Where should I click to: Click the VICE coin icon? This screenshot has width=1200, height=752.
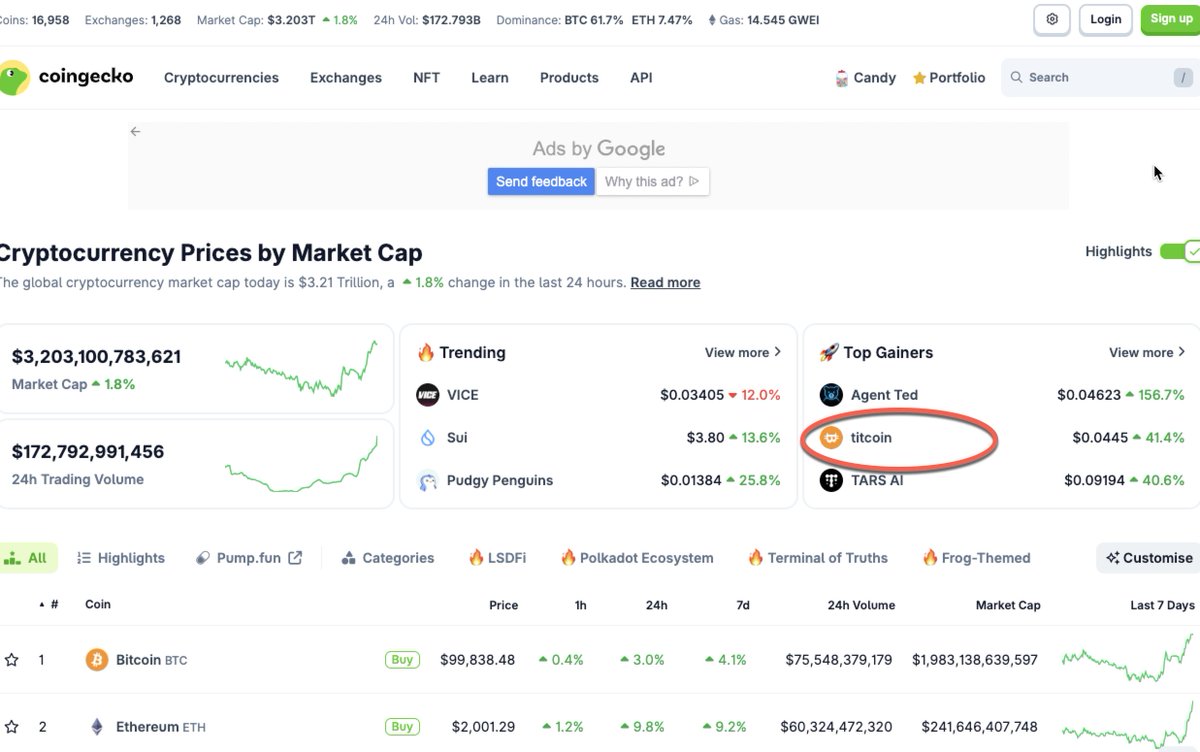point(427,395)
